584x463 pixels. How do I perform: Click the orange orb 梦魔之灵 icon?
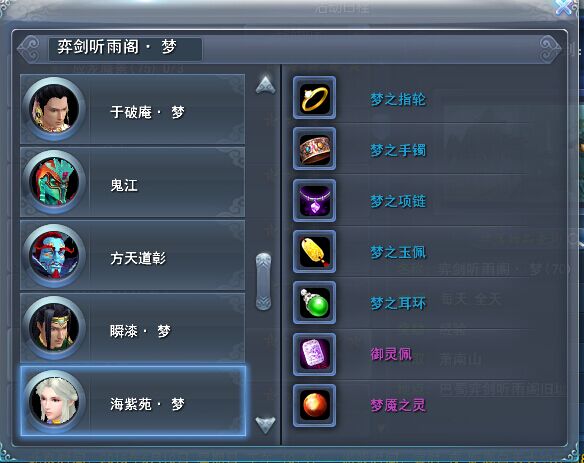click(x=314, y=405)
